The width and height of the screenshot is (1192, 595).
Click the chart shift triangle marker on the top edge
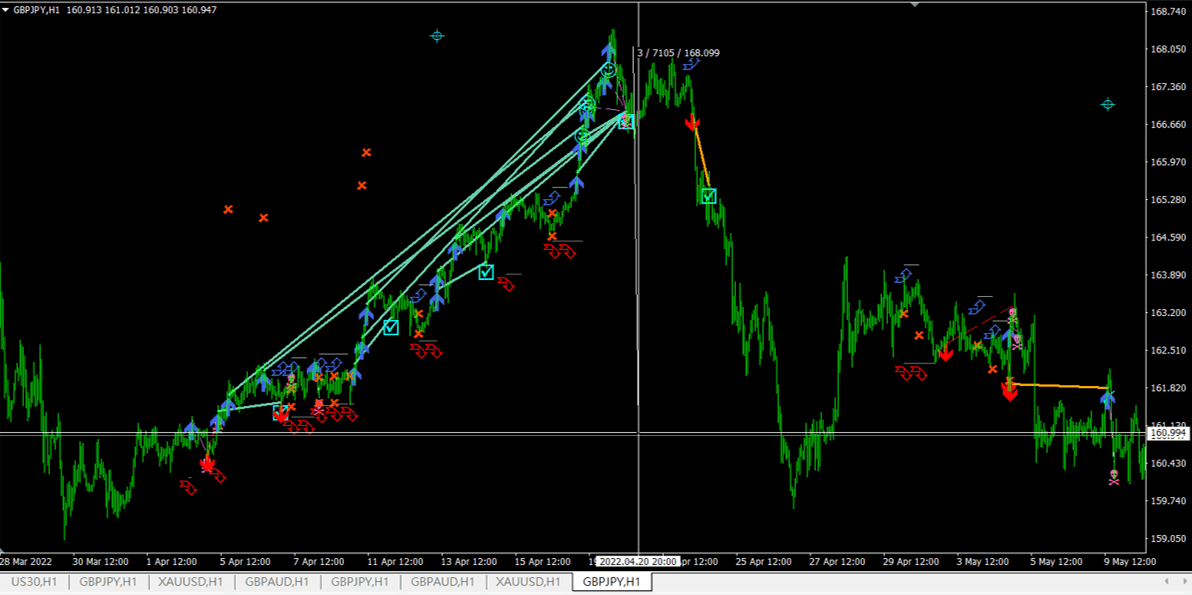click(914, 4)
